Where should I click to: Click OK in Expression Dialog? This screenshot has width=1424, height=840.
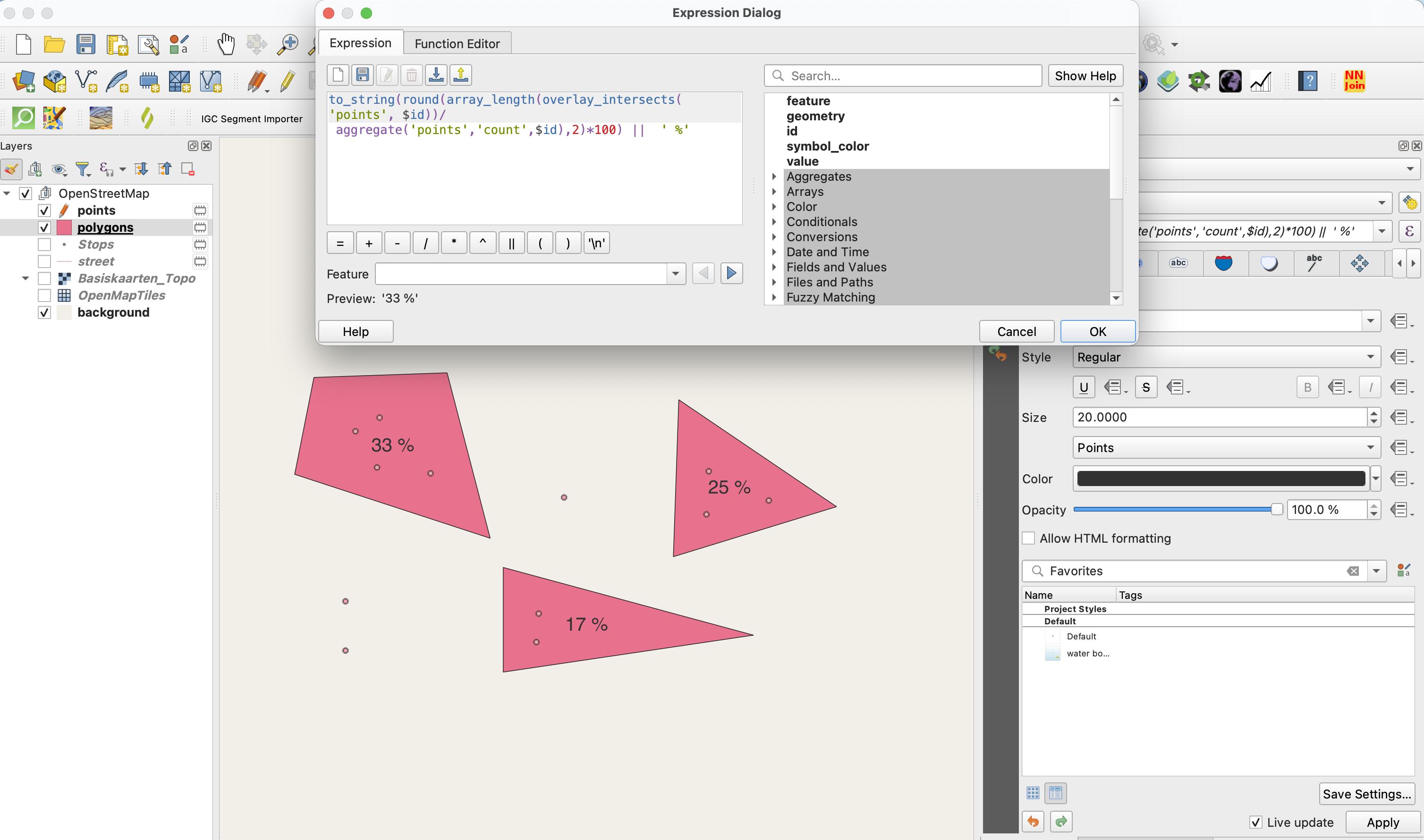coord(1097,332)
